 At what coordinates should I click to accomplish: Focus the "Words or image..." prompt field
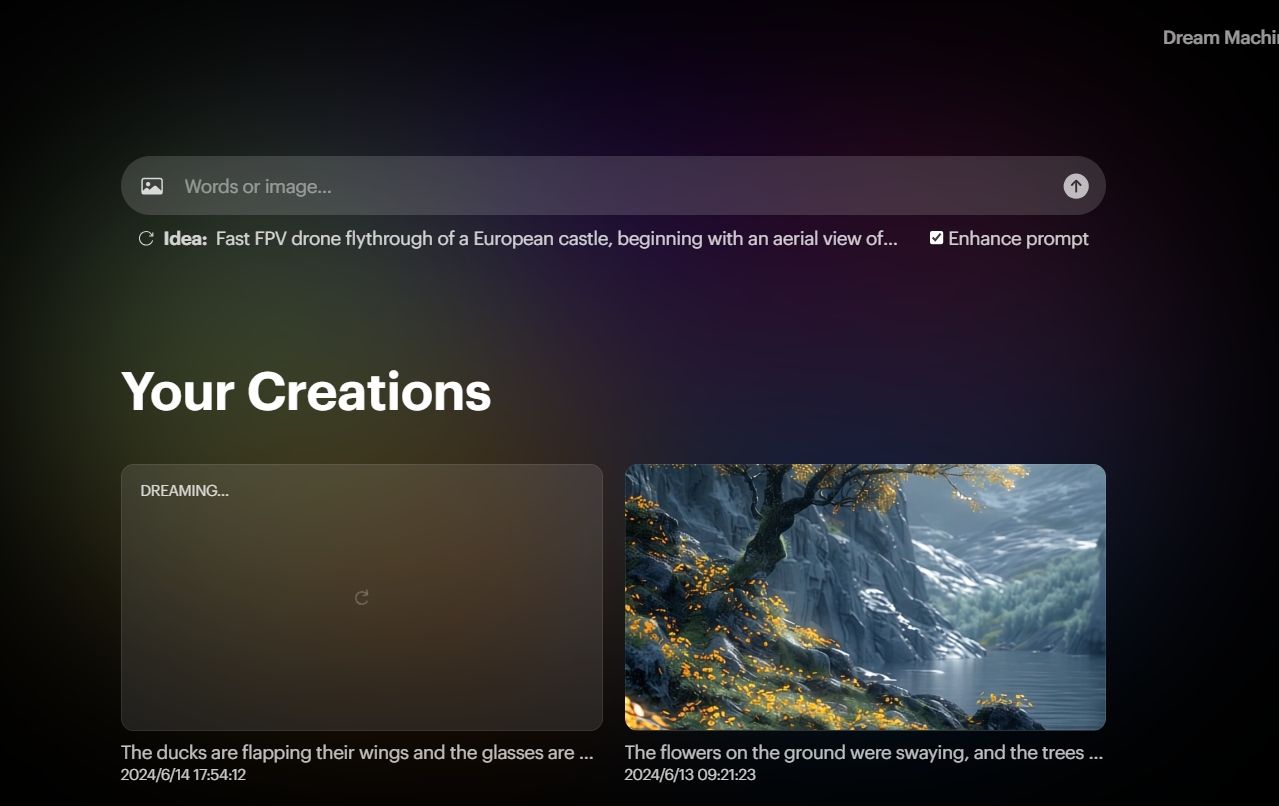(600, 186)
